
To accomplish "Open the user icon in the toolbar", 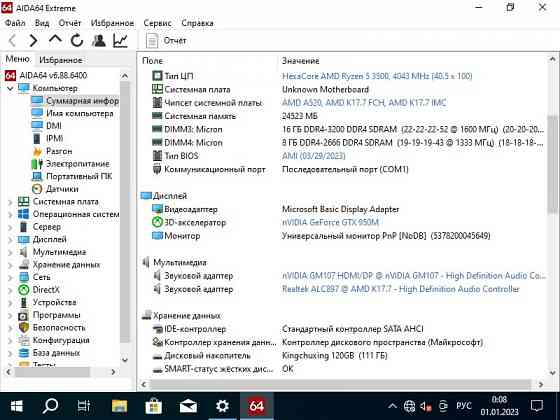I will 99,40.
